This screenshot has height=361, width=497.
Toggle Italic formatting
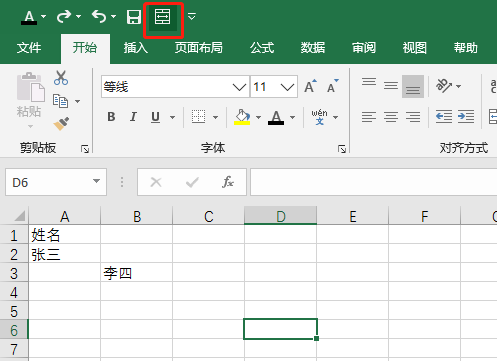tap(133, 117)
